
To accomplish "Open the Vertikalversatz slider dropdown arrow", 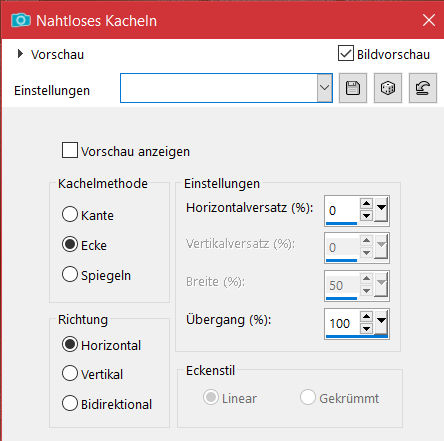I will click(x=381, y=246).
